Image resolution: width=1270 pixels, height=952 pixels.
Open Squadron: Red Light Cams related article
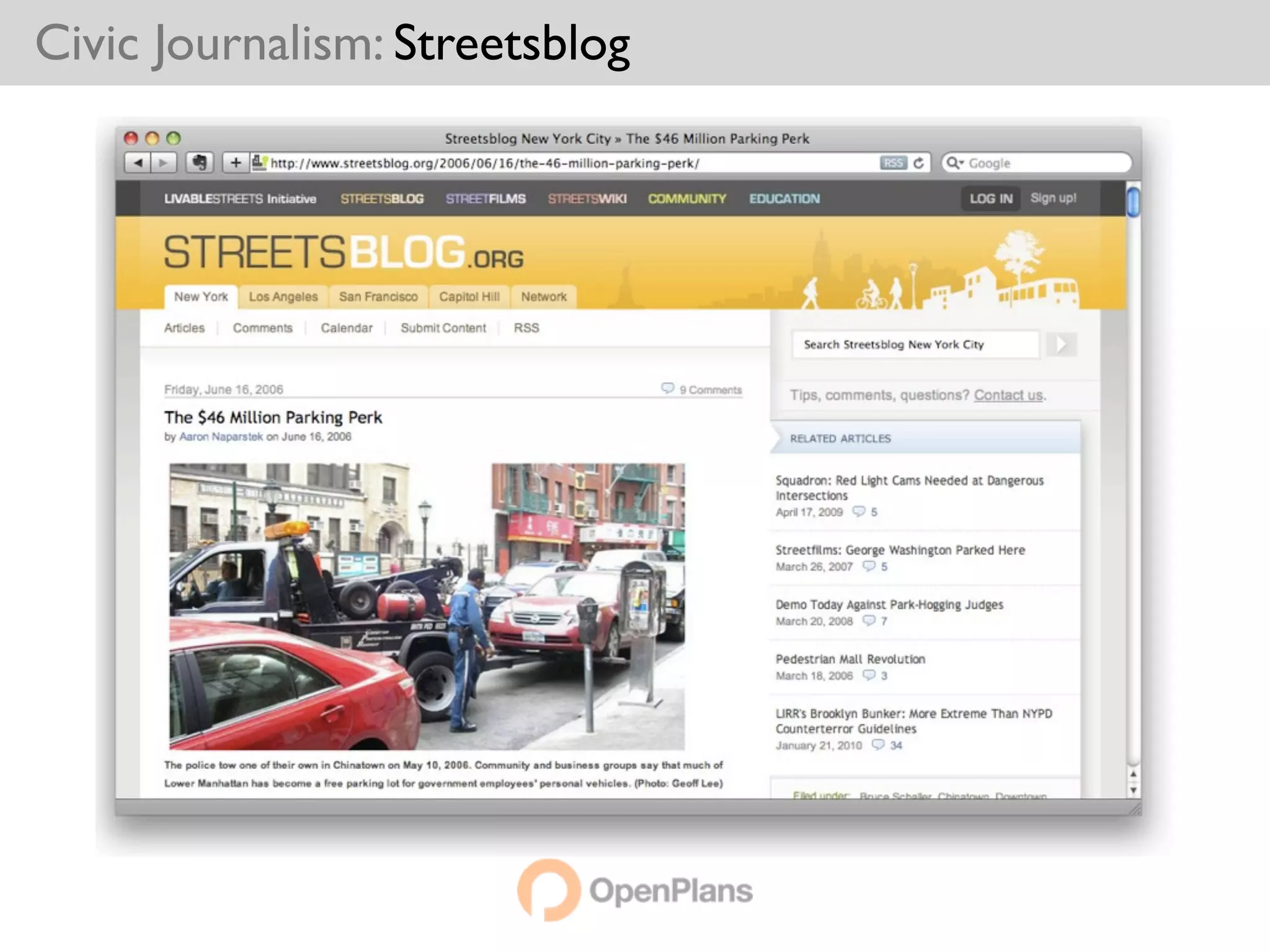pyautogui.click(x=909, y=488)
